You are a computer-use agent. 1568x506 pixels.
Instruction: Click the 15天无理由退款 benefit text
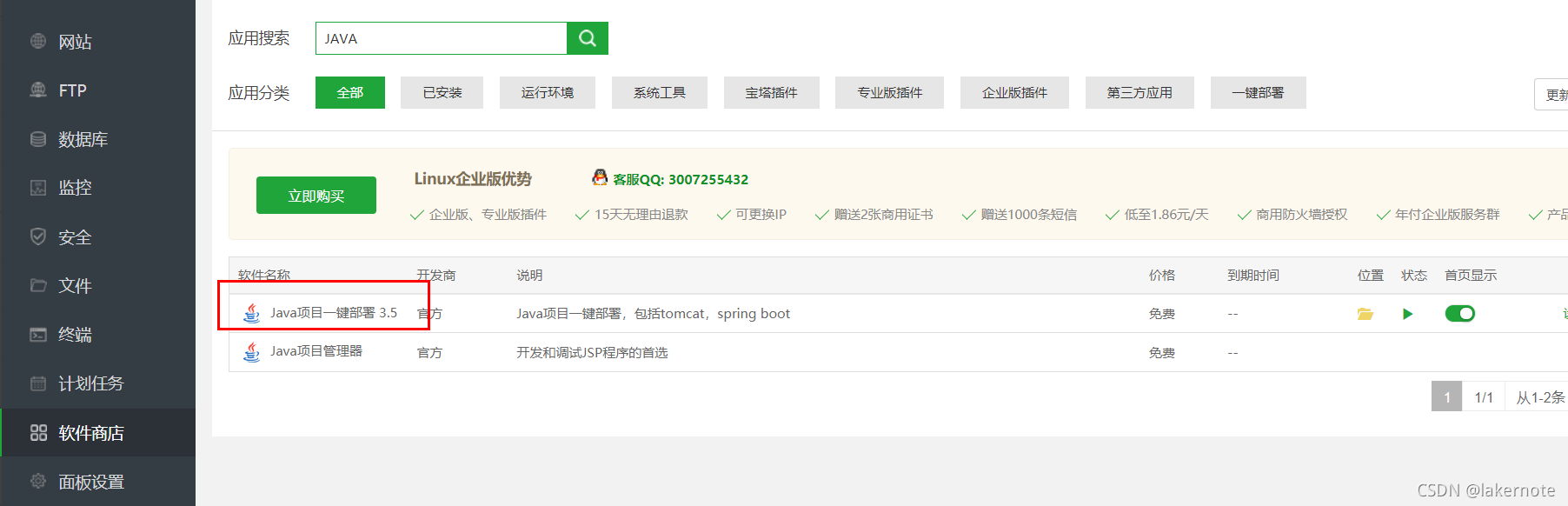641,214
